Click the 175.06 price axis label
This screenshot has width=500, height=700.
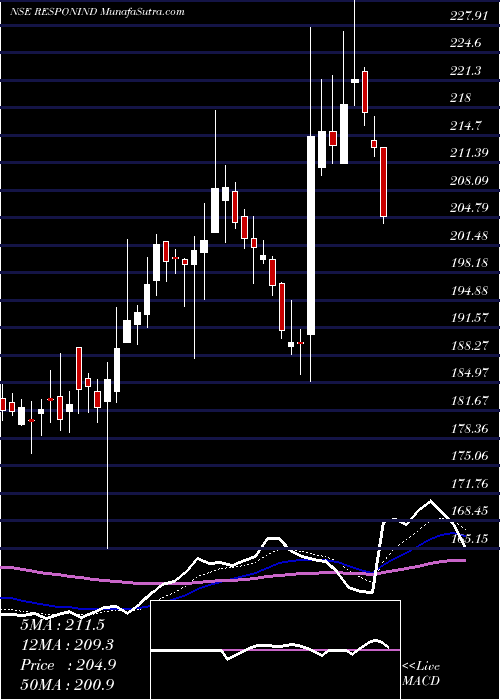coord(468,456)
